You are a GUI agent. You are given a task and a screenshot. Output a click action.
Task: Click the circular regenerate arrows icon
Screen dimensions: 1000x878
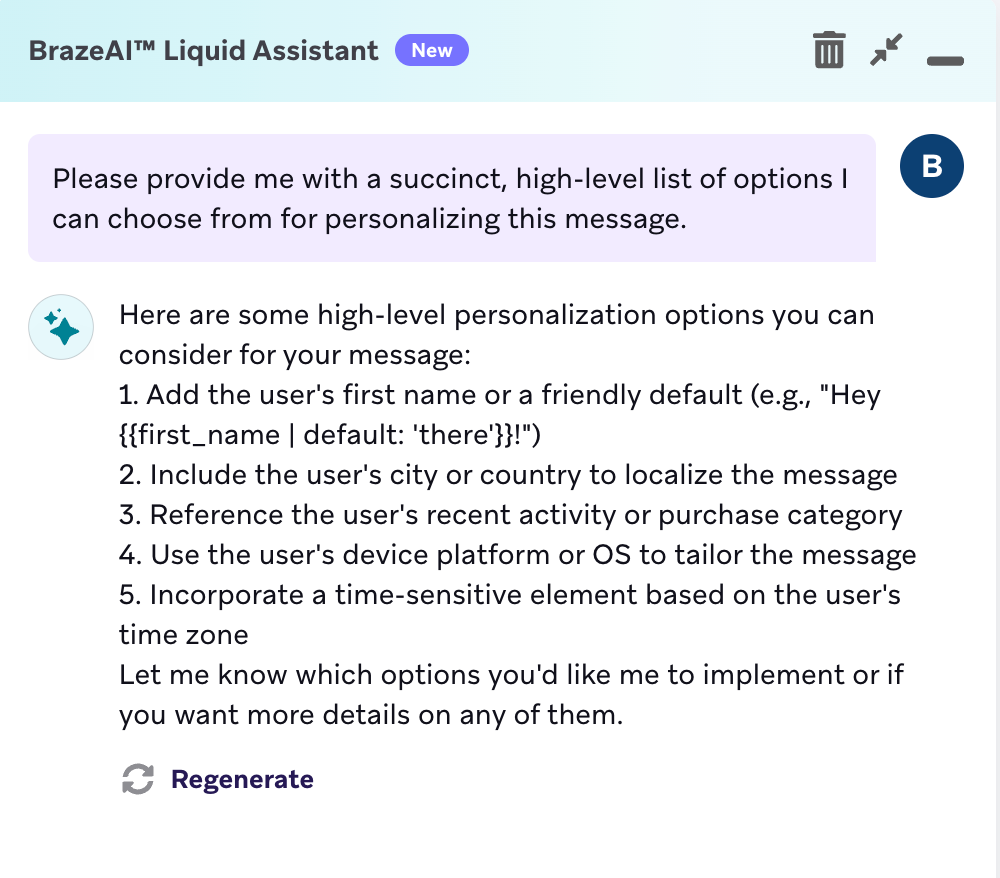pyautogui.click(x=138, y=779)
